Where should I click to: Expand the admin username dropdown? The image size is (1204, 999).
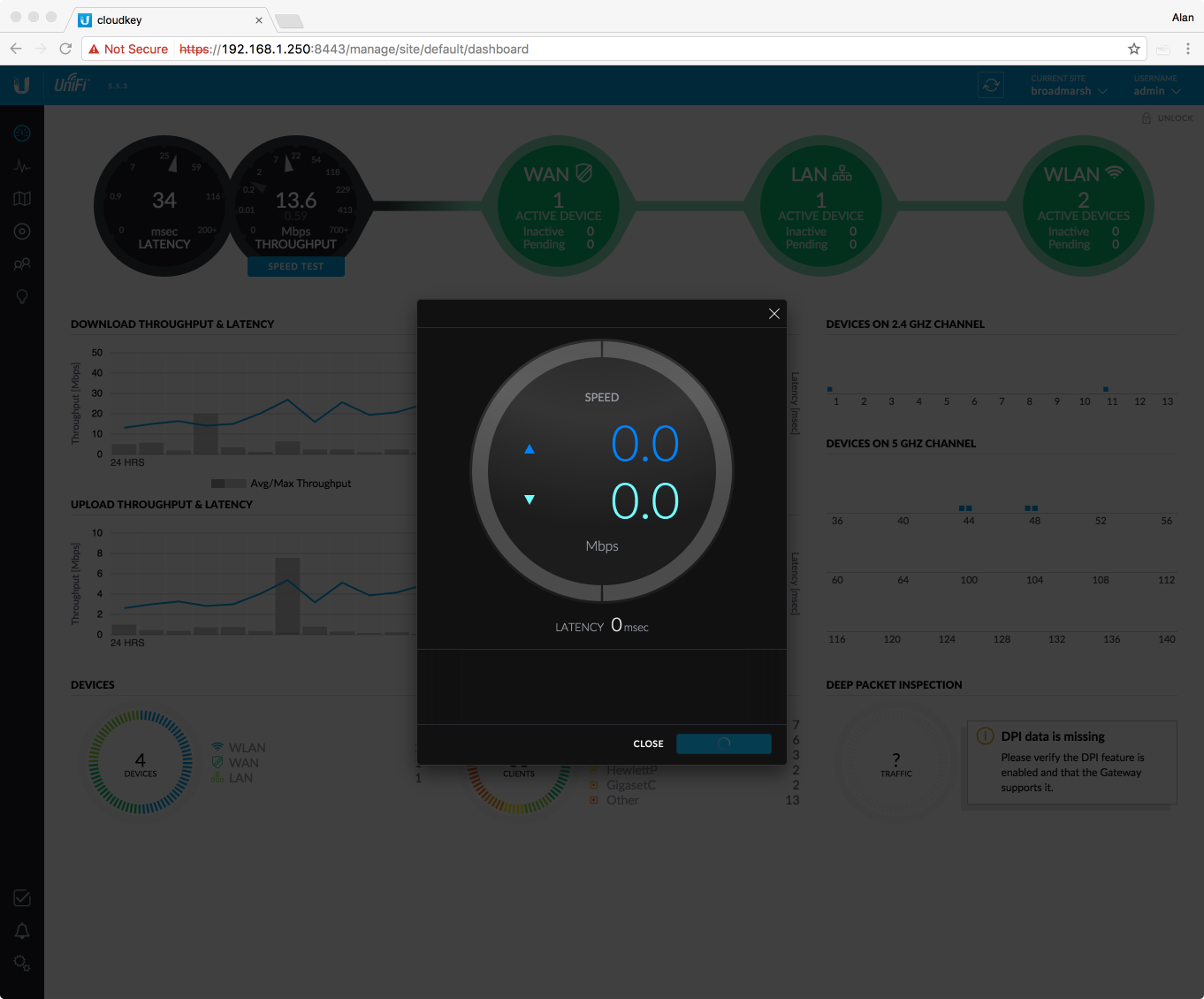tap(1156, 91)
